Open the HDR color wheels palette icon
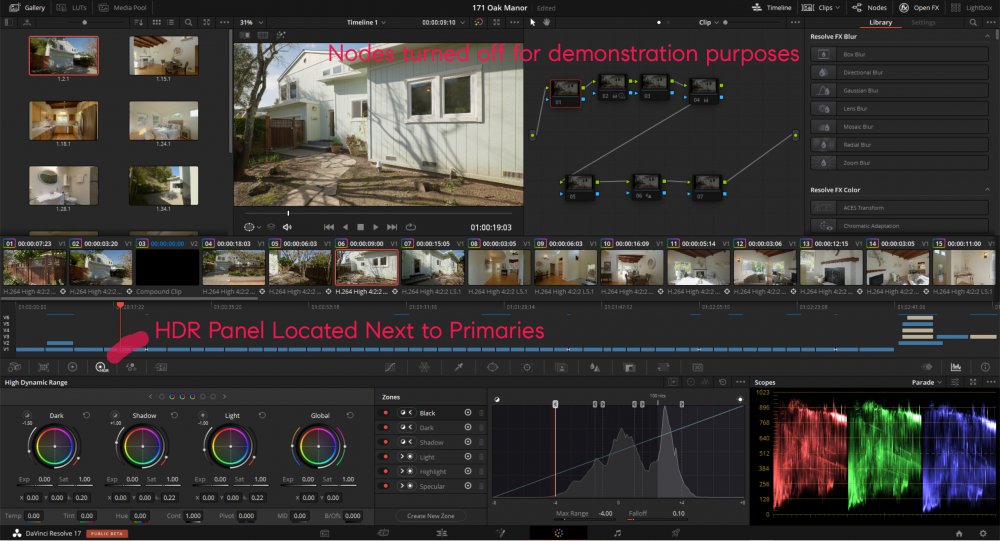 tap(101, 367)
